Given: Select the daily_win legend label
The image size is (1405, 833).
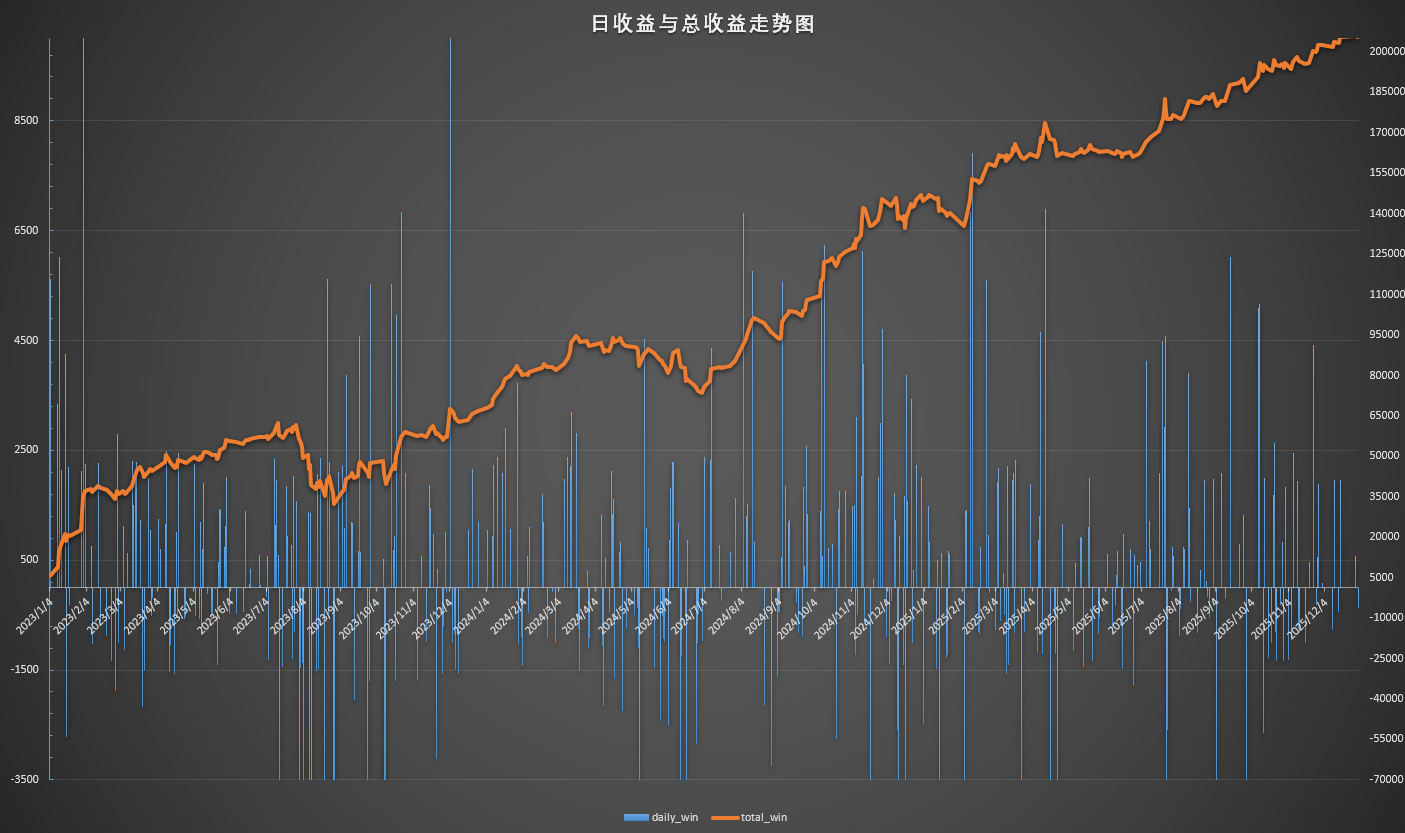Looking at the screenshot, I should click(675, 818).
